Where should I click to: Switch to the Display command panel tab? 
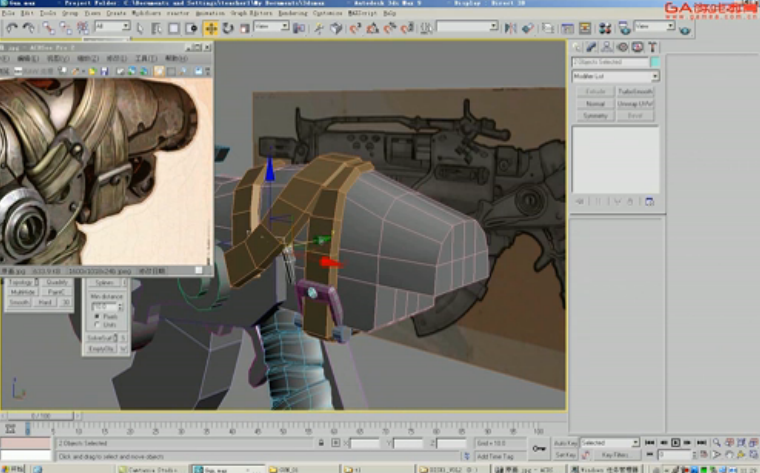tap(637, 47)
